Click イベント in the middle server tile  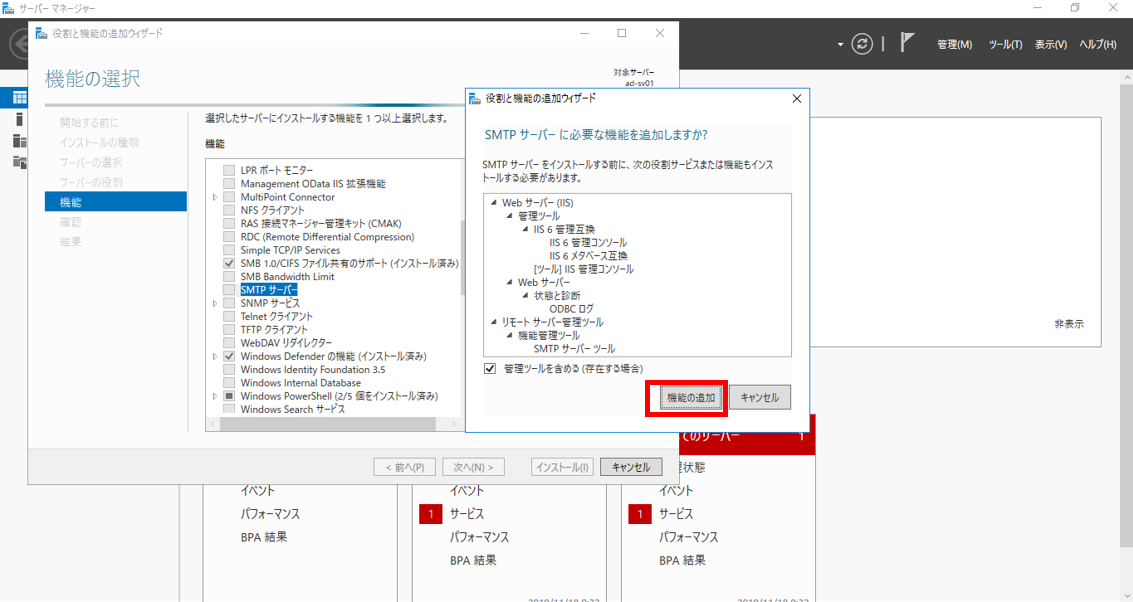[x=467, y=491]
